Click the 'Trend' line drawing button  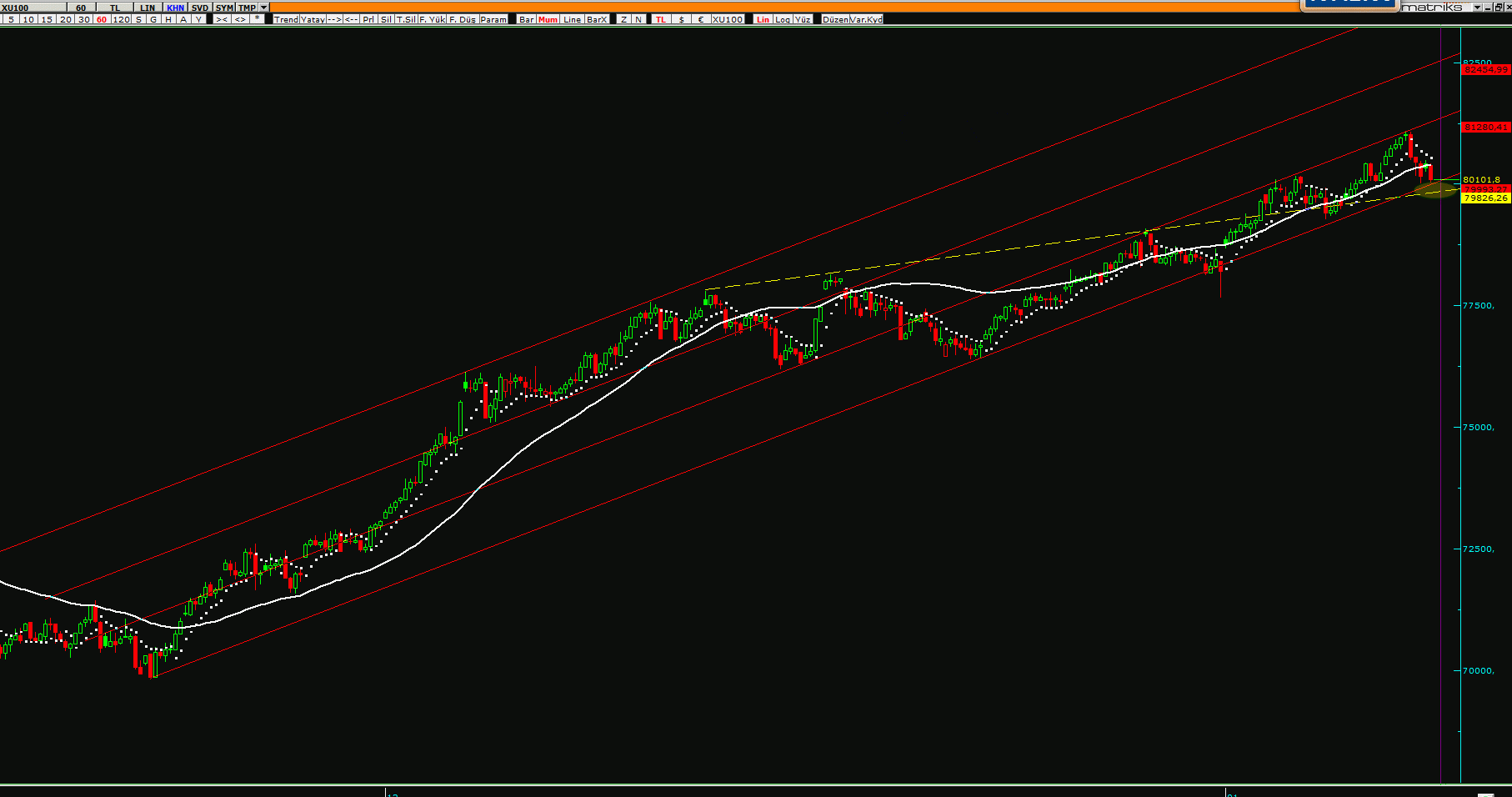coord(286,19)
